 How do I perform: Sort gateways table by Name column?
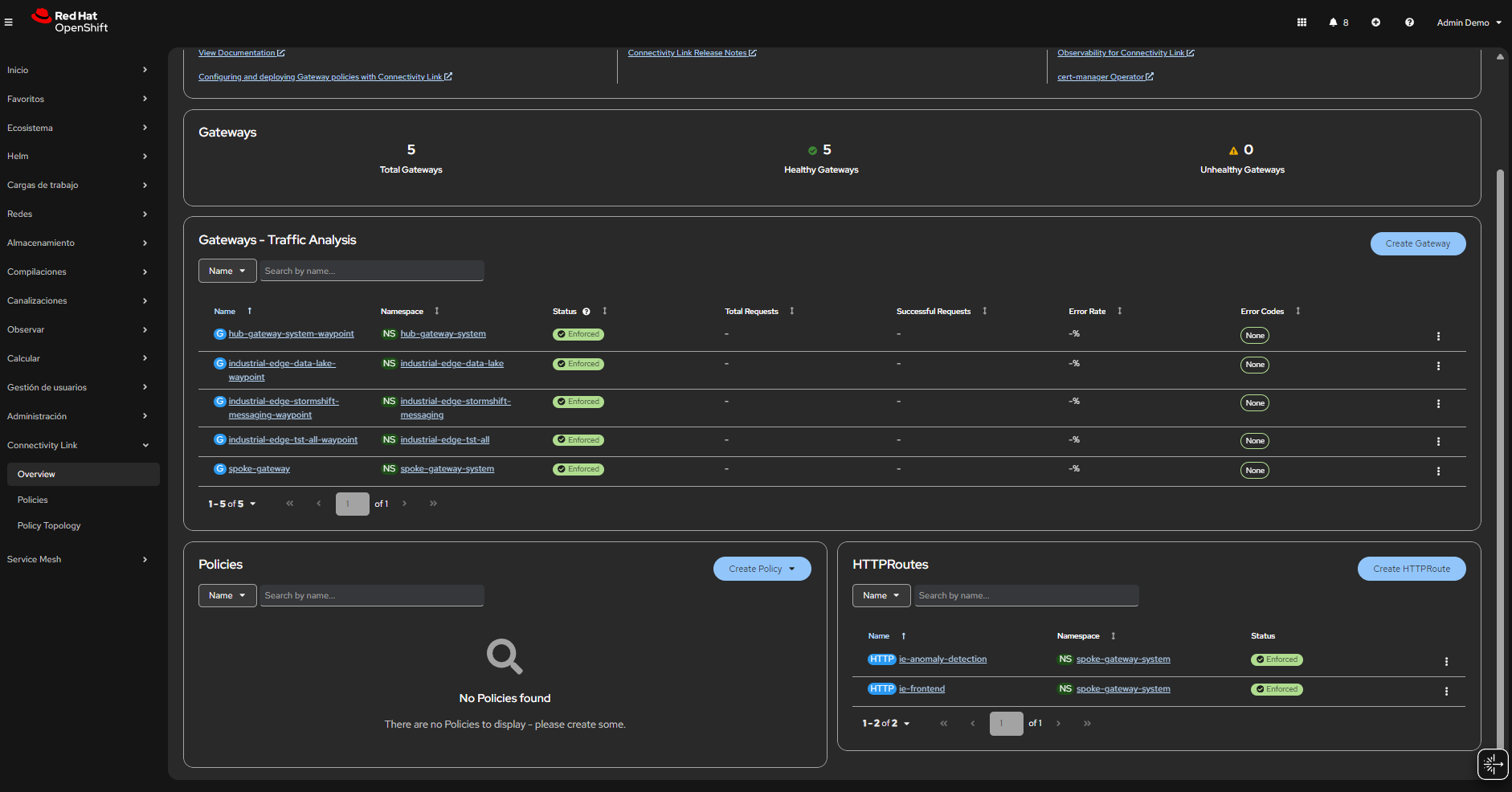click(232, 311)
